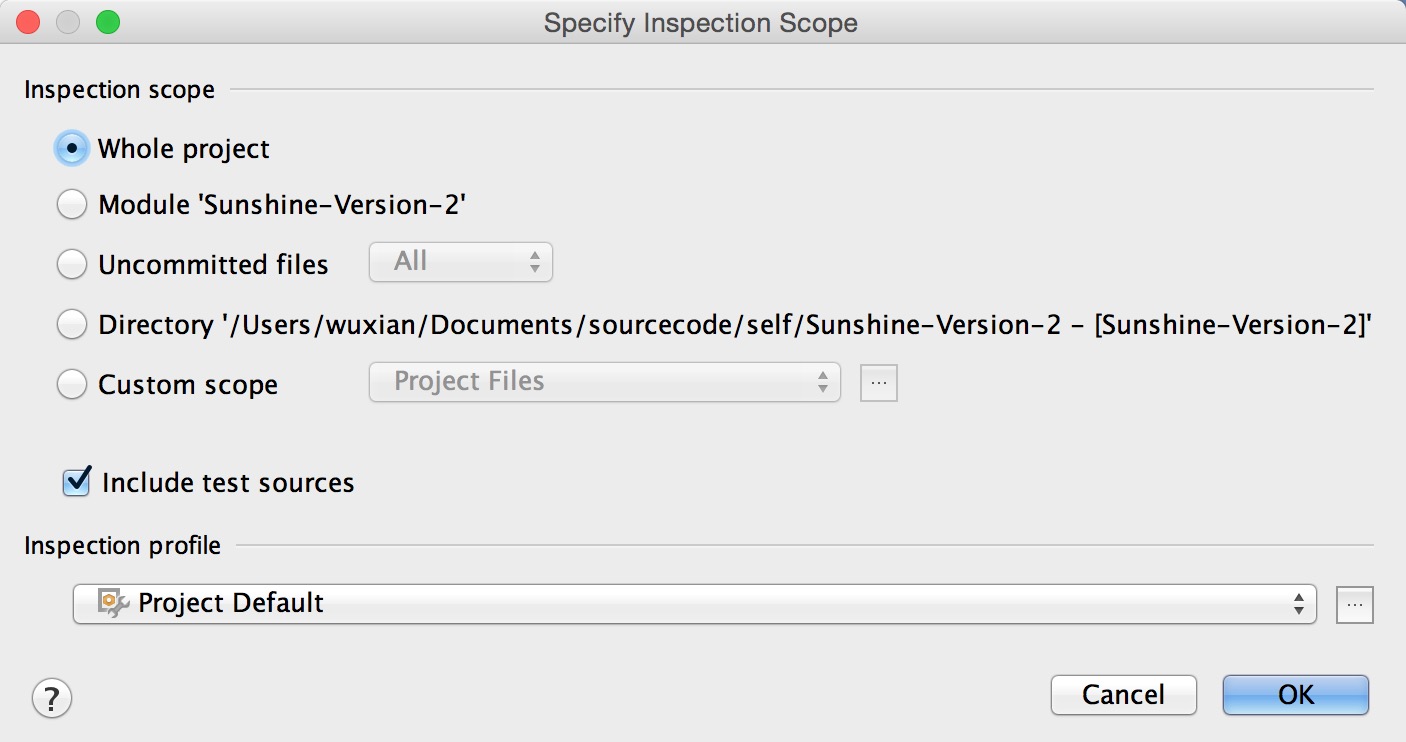Click the help question mark button

click(x=52, y=697)
